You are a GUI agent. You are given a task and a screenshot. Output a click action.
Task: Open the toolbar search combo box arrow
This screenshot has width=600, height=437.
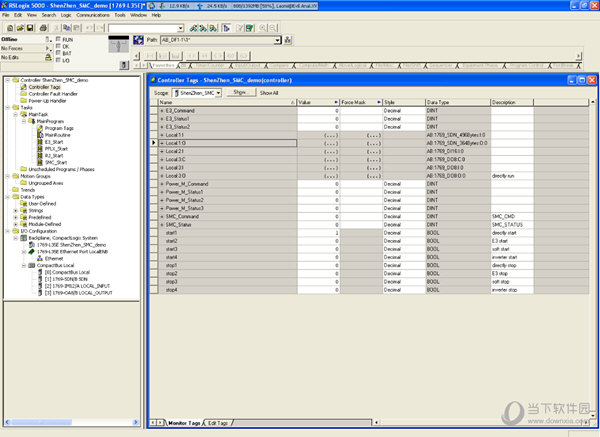point(181,28)
